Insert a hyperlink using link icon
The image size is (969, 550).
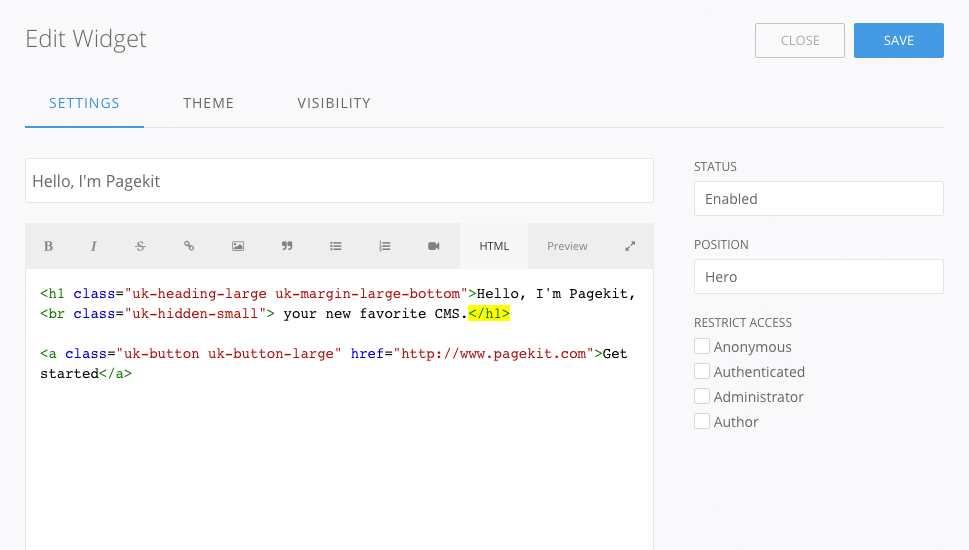coord(189,246)
